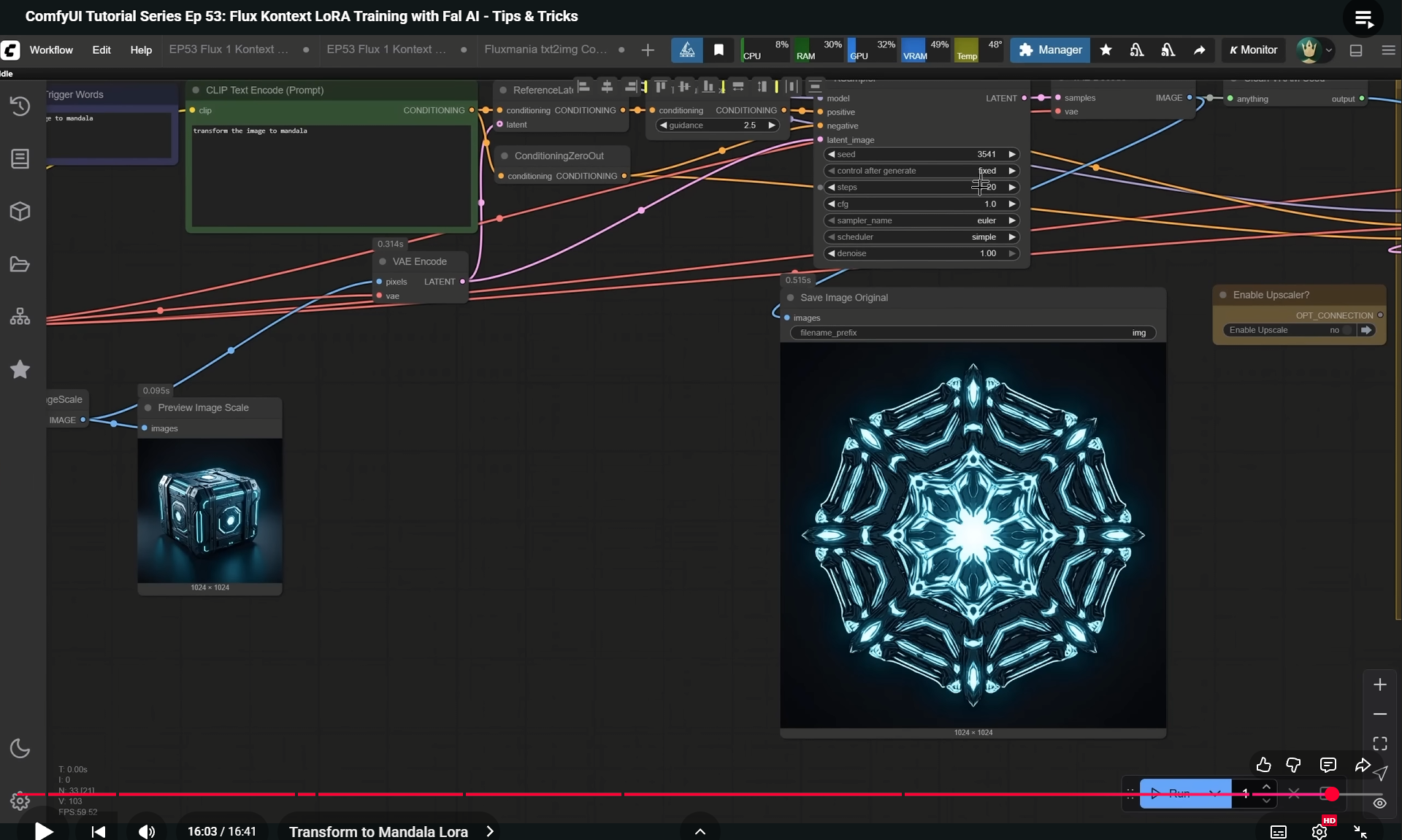Switch to Fluxmania txt2img workflow tab

[545, 50]
